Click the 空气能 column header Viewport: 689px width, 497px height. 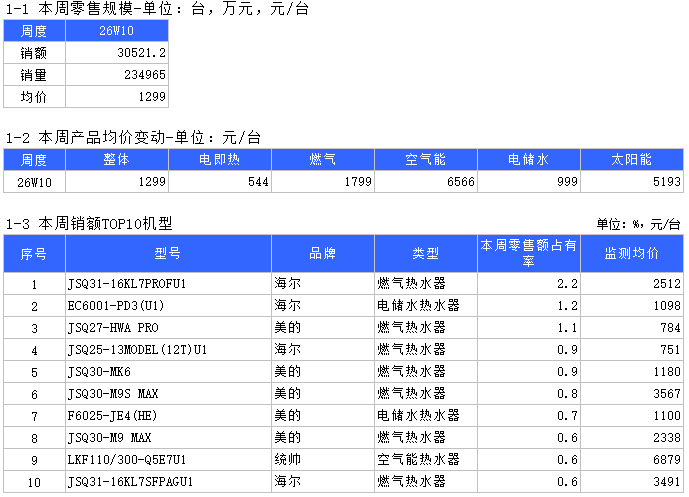[x=425, y=160]
